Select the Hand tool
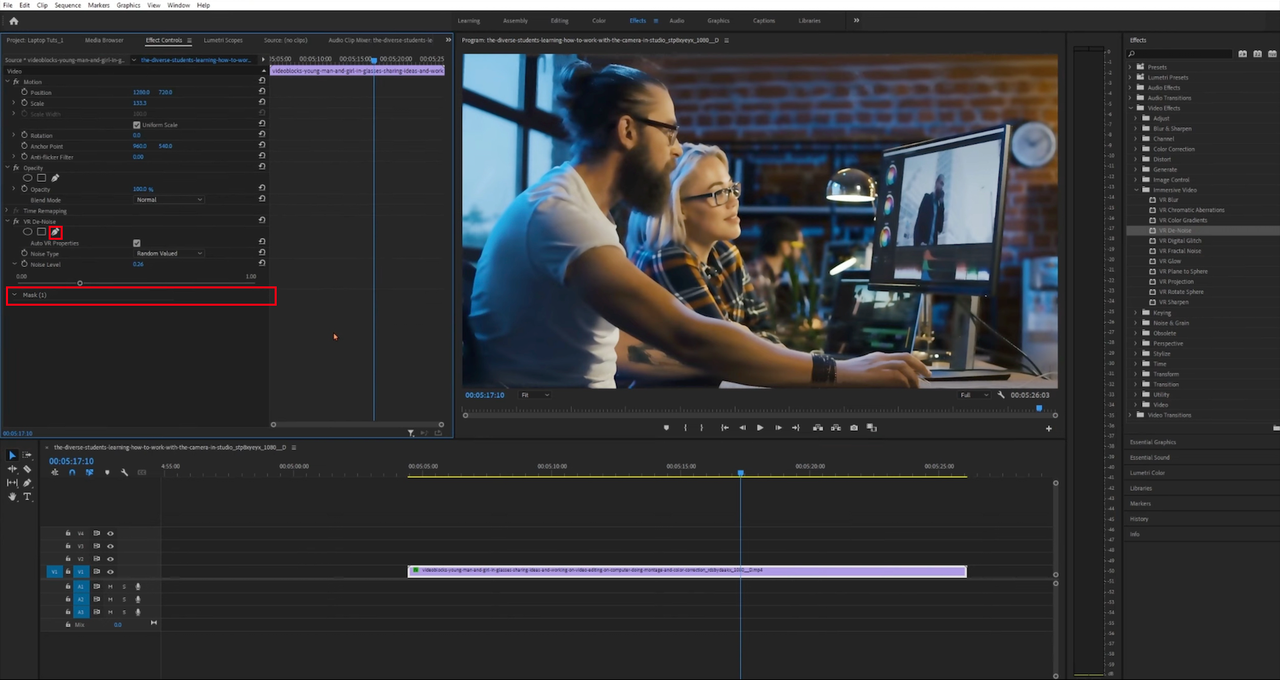The image size is (1280, 680). coord(13,497)
